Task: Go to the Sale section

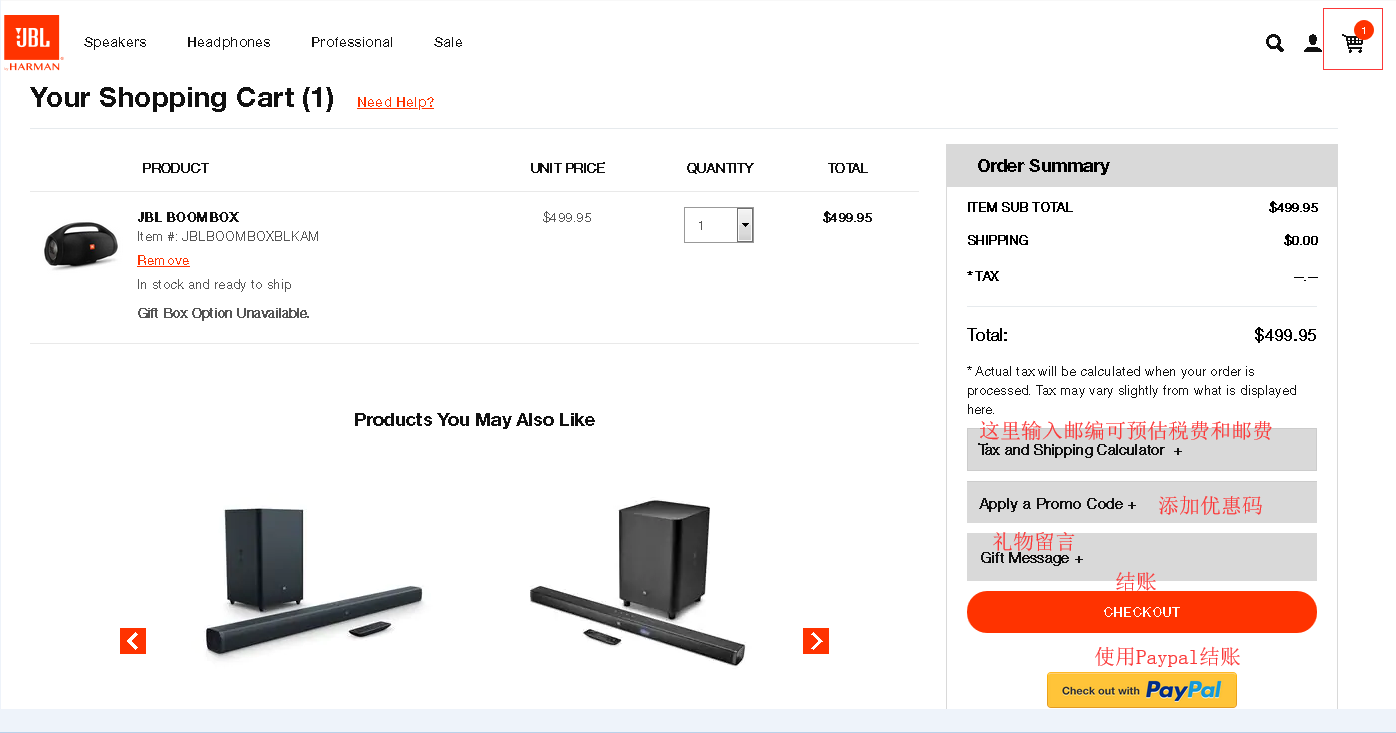Action: [x=448, y=42]
